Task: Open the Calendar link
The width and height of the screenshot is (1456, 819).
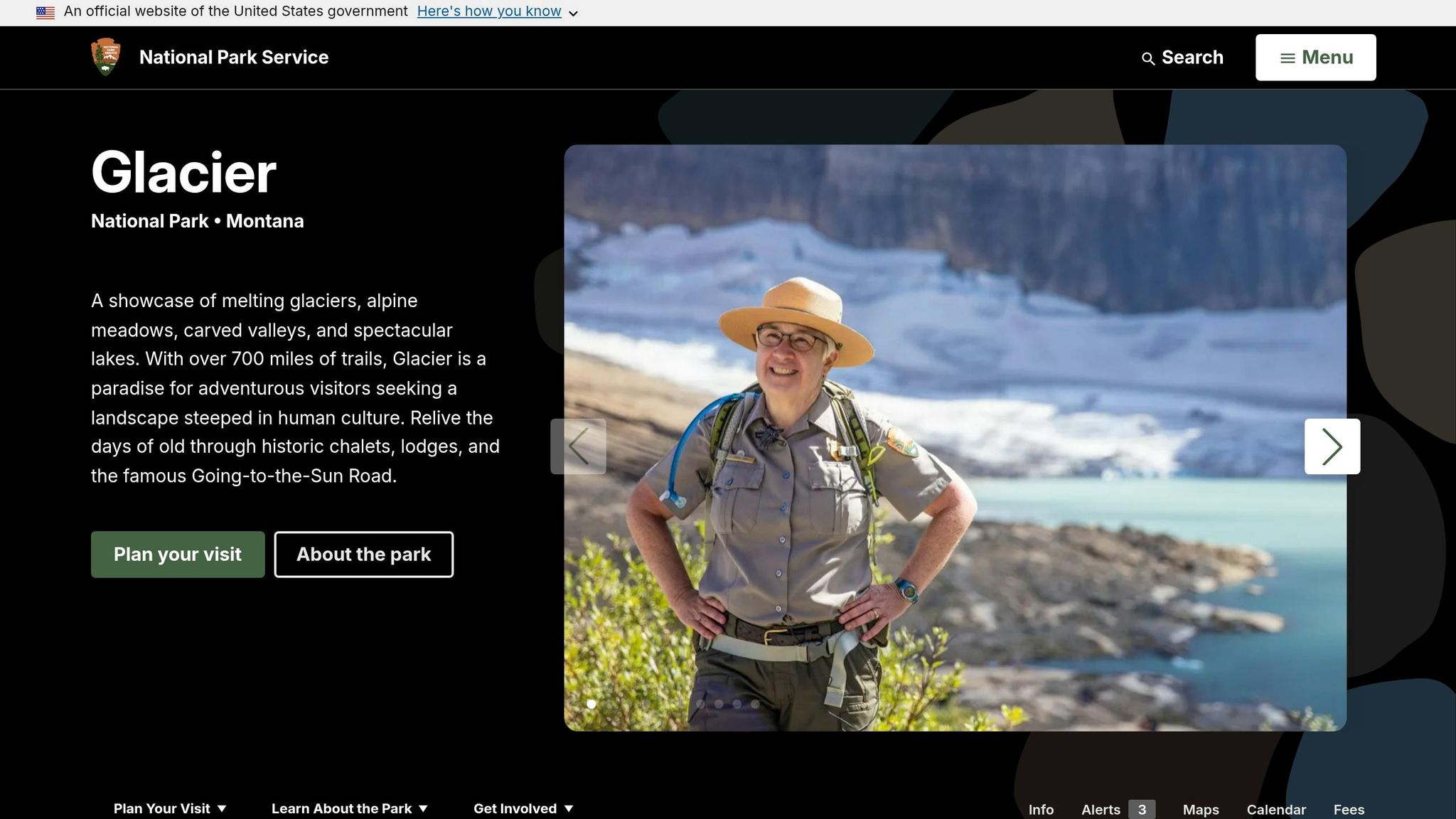Action: (x=1276, y=810)
